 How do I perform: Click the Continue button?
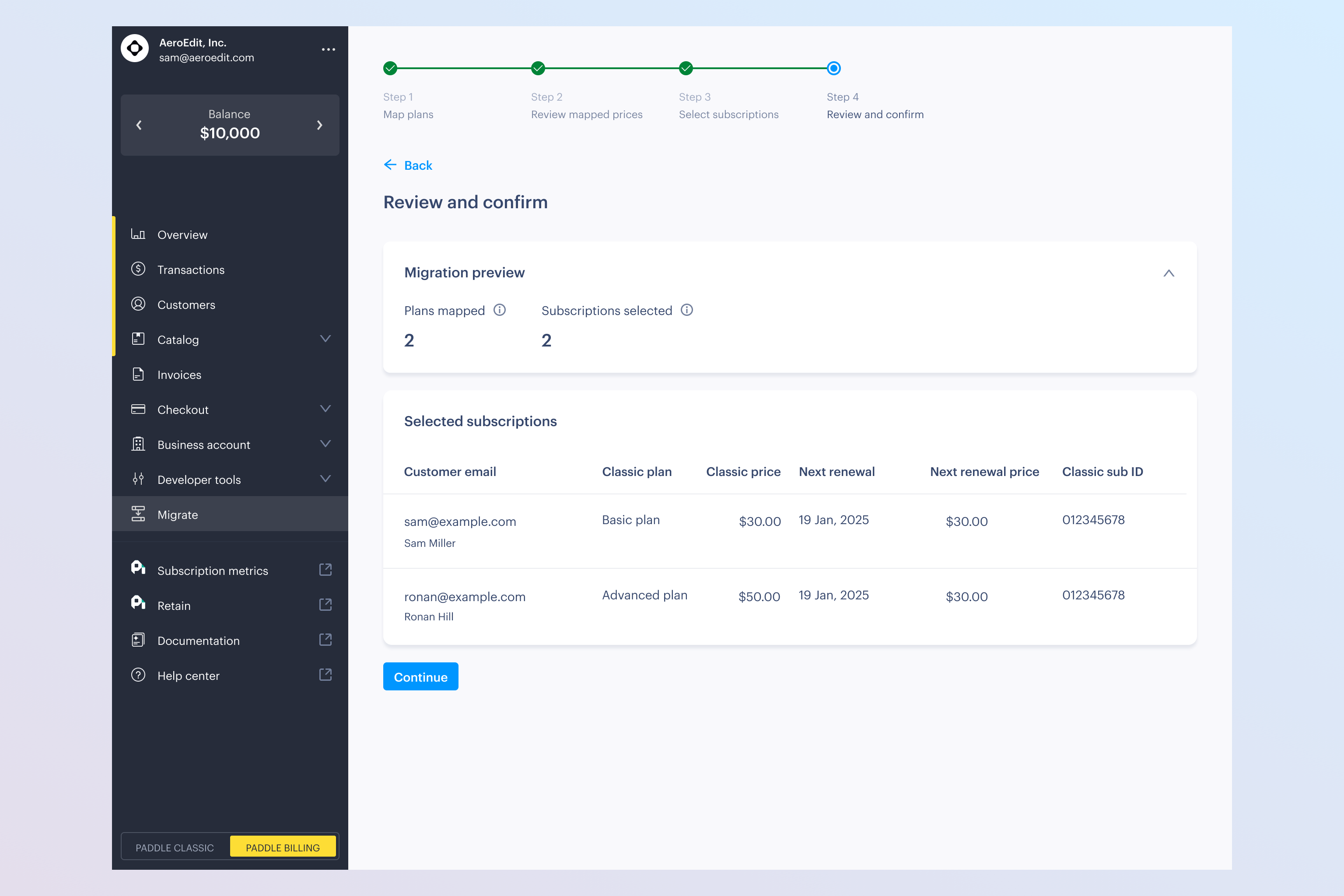pyautogui.click(x=420, y=676)
